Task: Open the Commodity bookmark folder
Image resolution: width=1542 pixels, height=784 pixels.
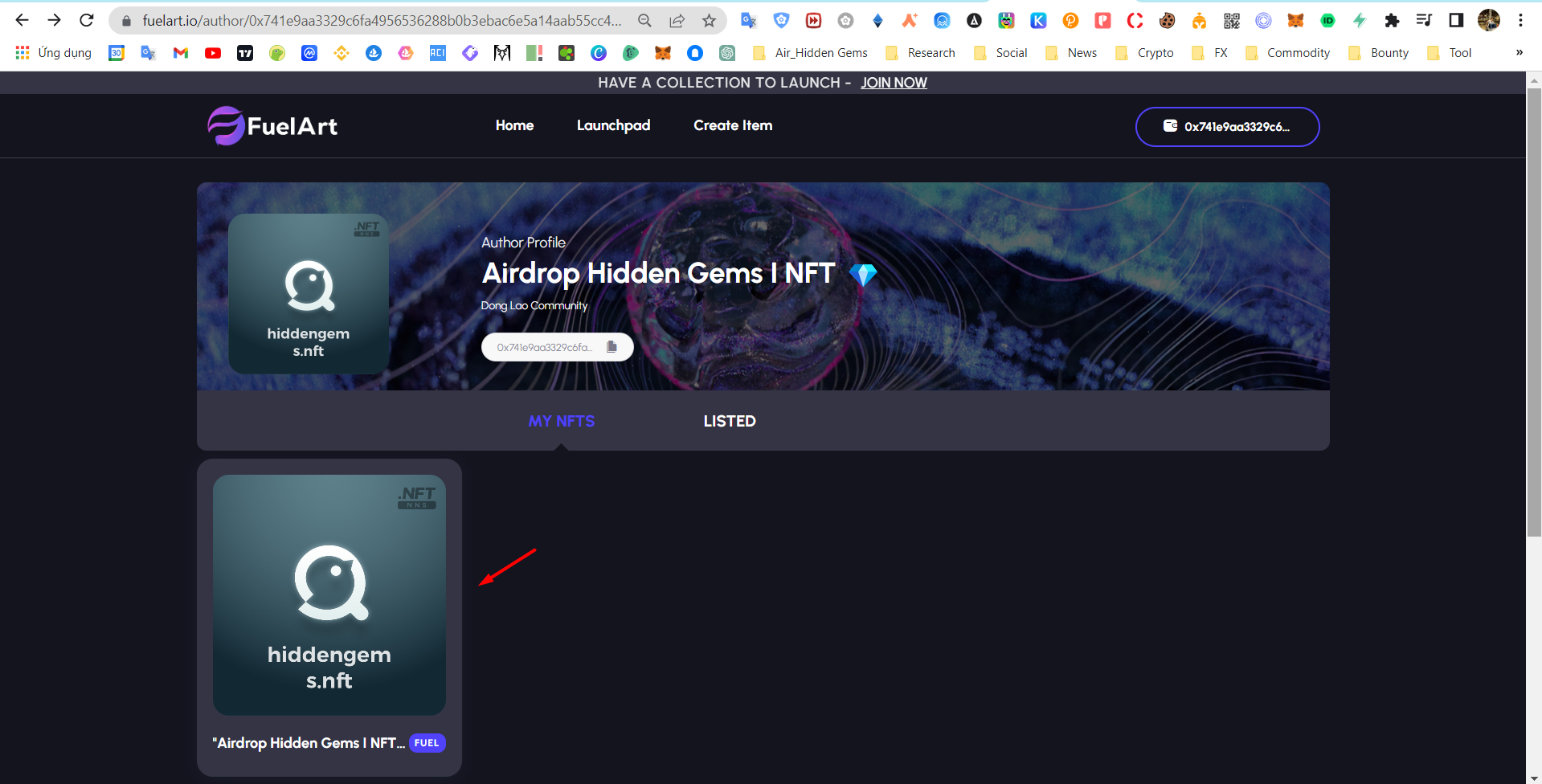Action: pyautogui.click(x=1287, y=53)
